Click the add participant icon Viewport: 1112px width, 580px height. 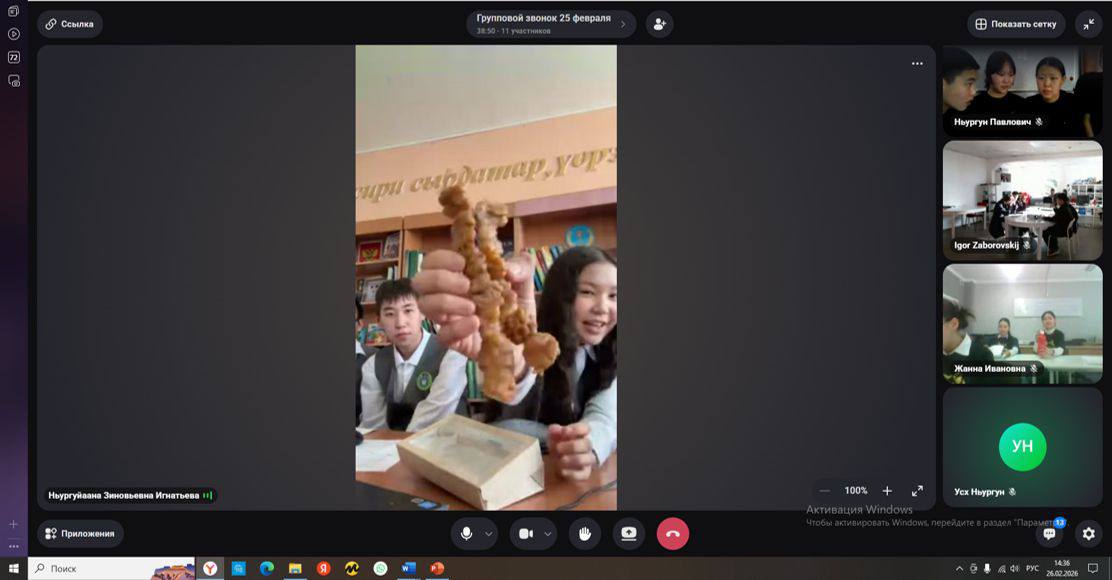[659, 24]
